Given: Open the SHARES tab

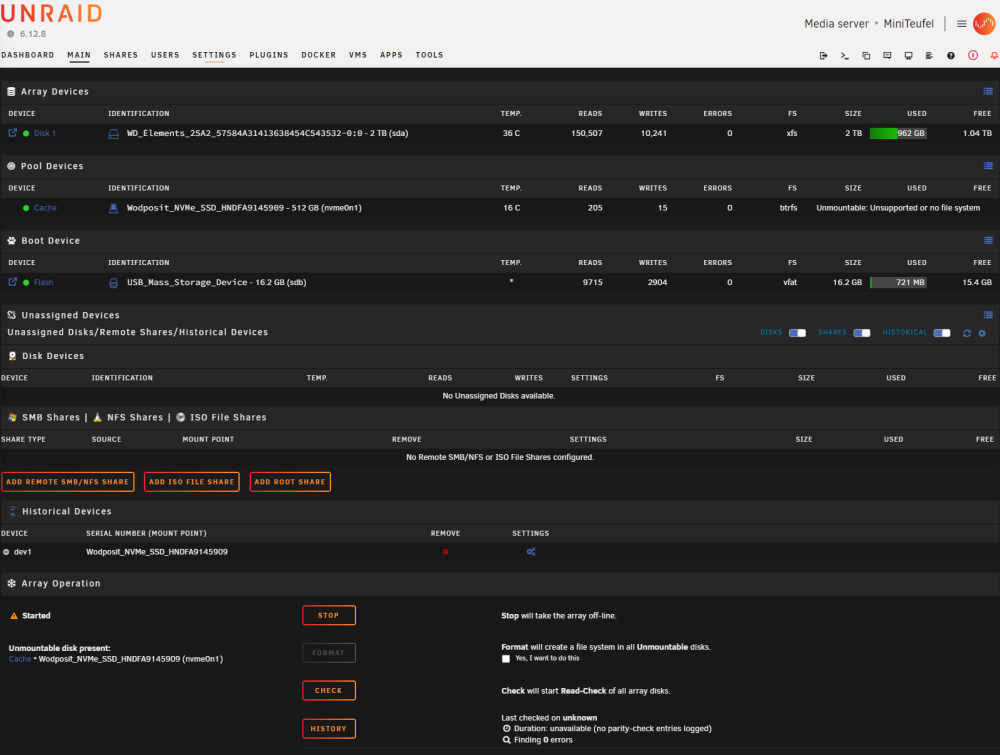Looking at the screenshot, I should 121,55.
